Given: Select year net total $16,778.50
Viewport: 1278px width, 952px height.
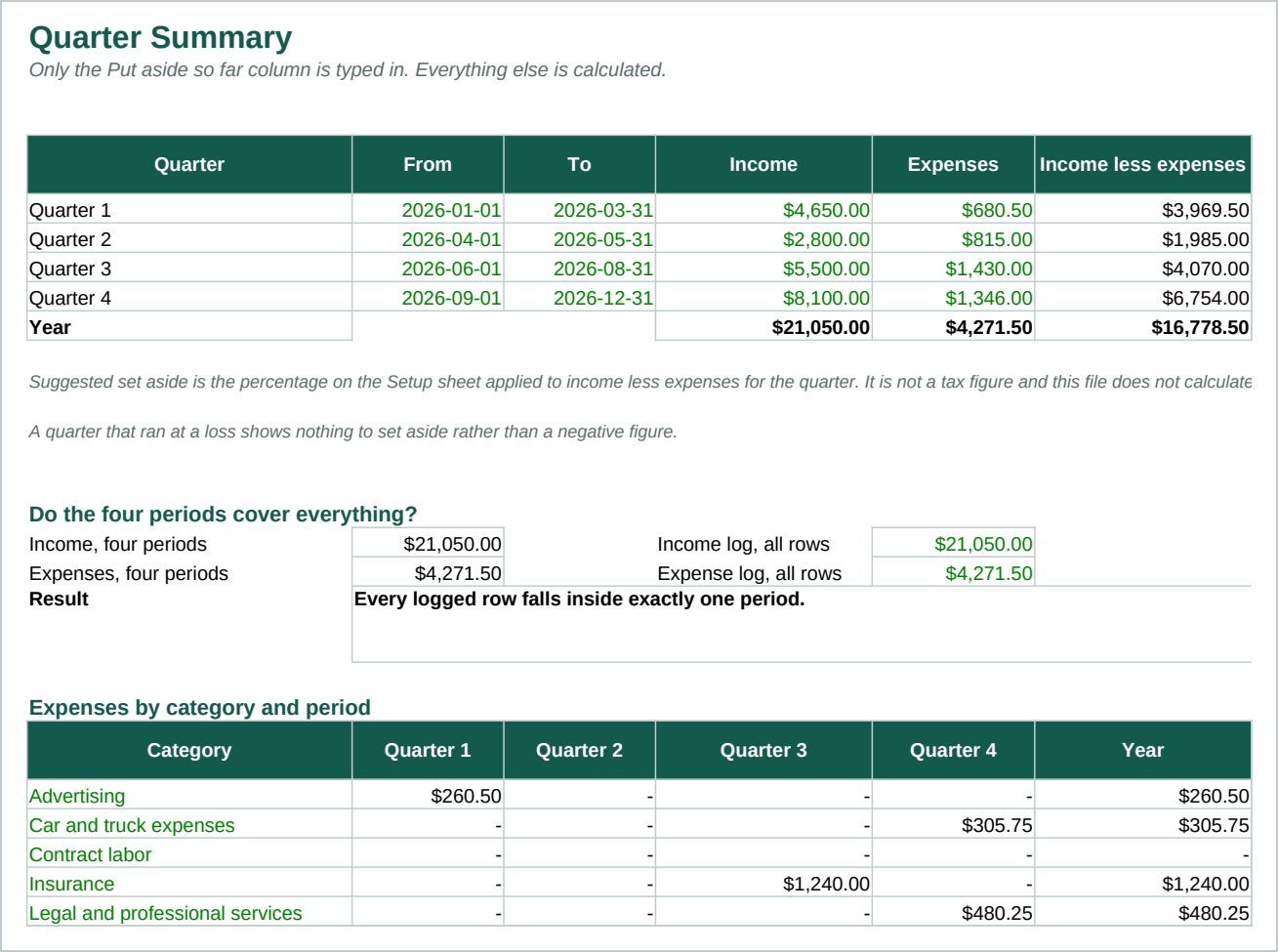Looking at the screenshot, I should click(1142, 327).
